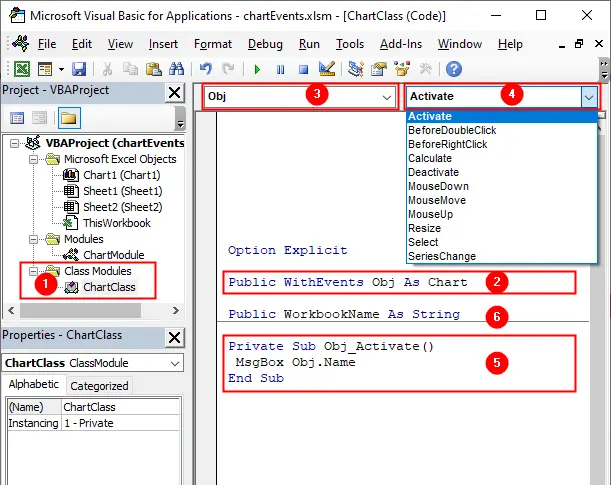Open the Insert object dropdown arrow in toolbar

[x=61, y=69]
